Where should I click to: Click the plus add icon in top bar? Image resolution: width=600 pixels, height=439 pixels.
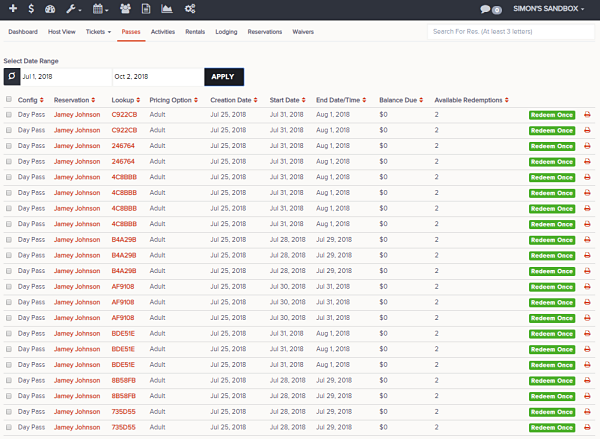point(13,8)
